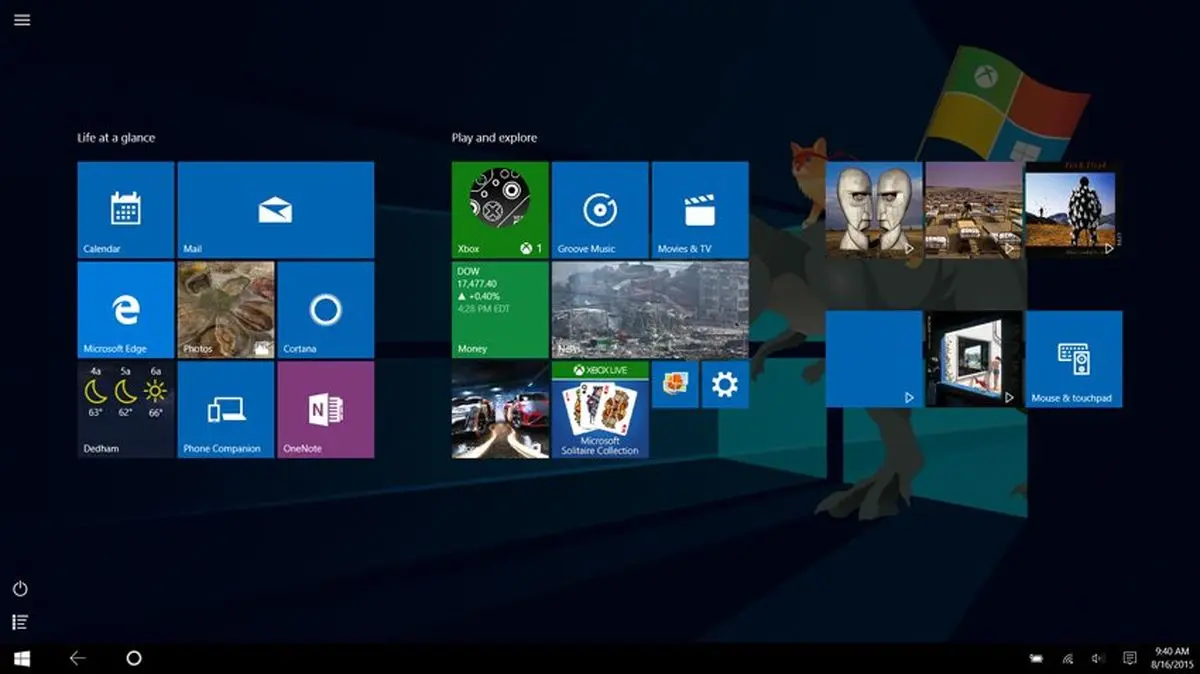Open the Movies & TV tile
This screenshot has width=1200, height=674.
coord(700,210)
